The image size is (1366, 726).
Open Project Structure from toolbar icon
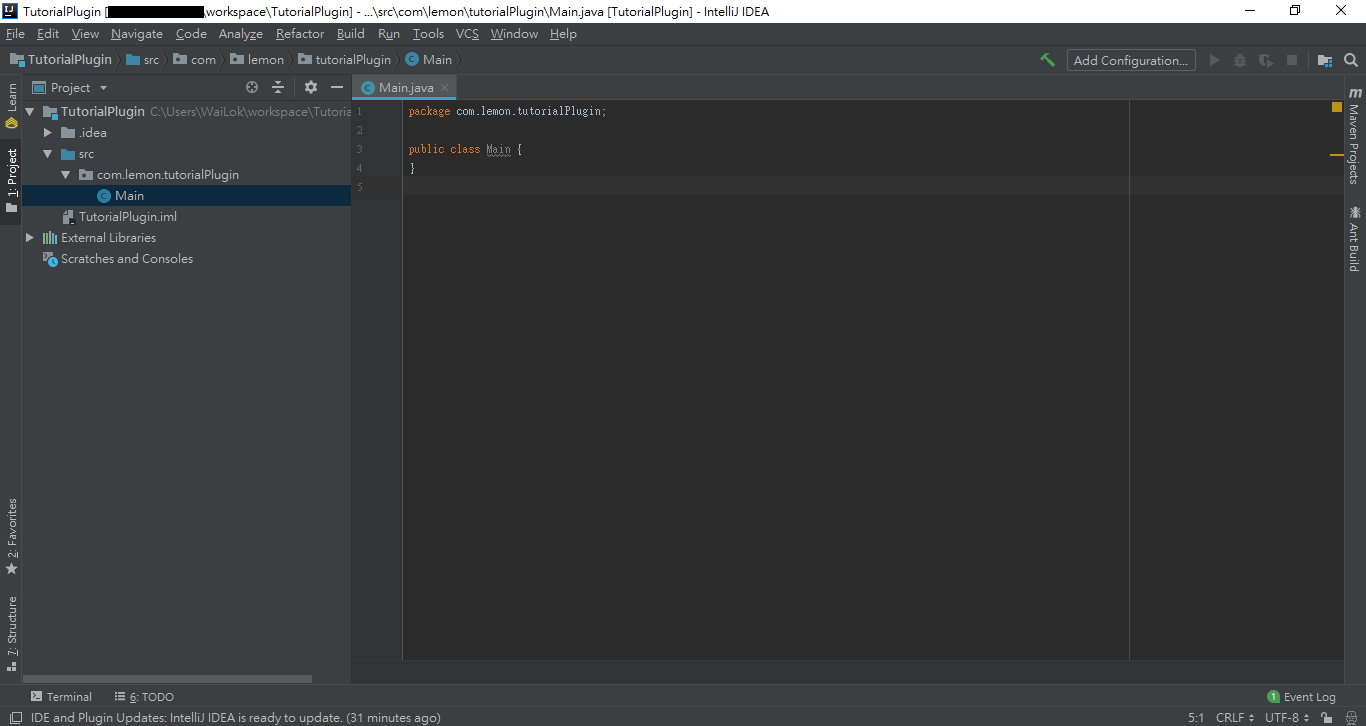pyautogui.click(x=1325, y=60)
